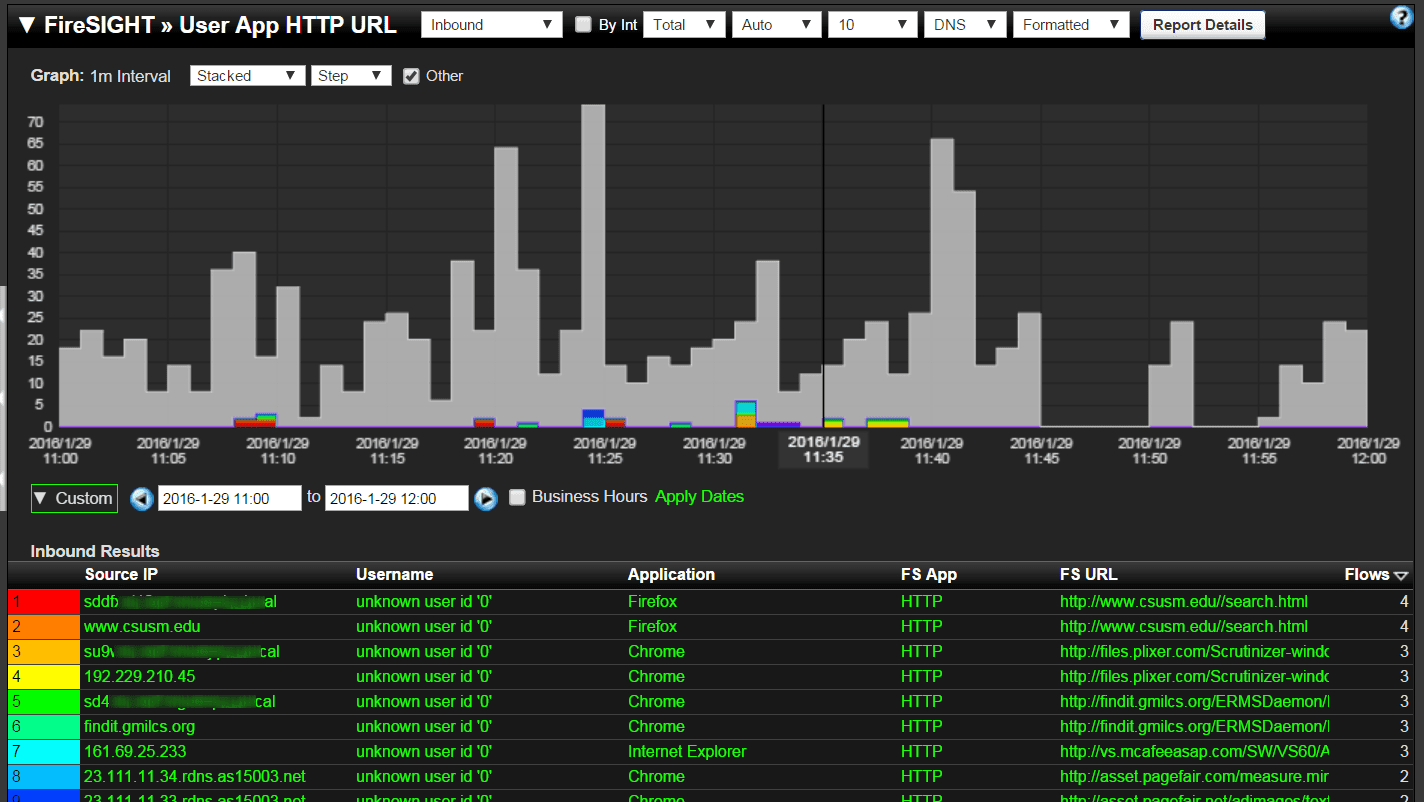Open the asset.pagefair.com/measure FS URL link
The height and width of the screenshot is (802, 1424).
(1195, 777)
